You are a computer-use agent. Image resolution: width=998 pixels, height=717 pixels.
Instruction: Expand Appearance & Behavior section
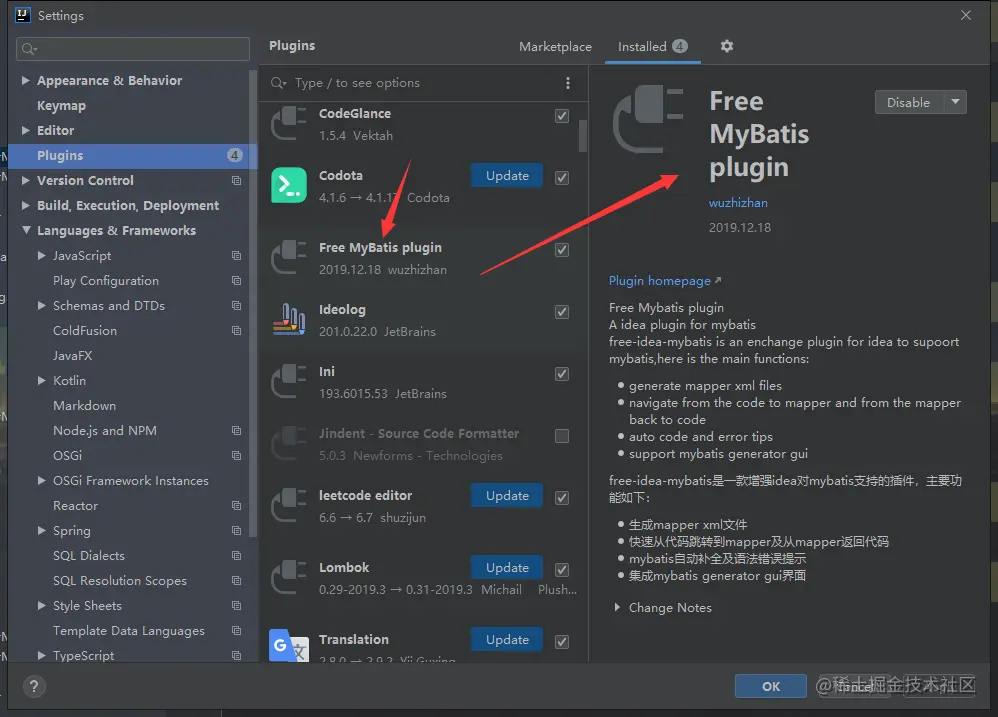25,80
